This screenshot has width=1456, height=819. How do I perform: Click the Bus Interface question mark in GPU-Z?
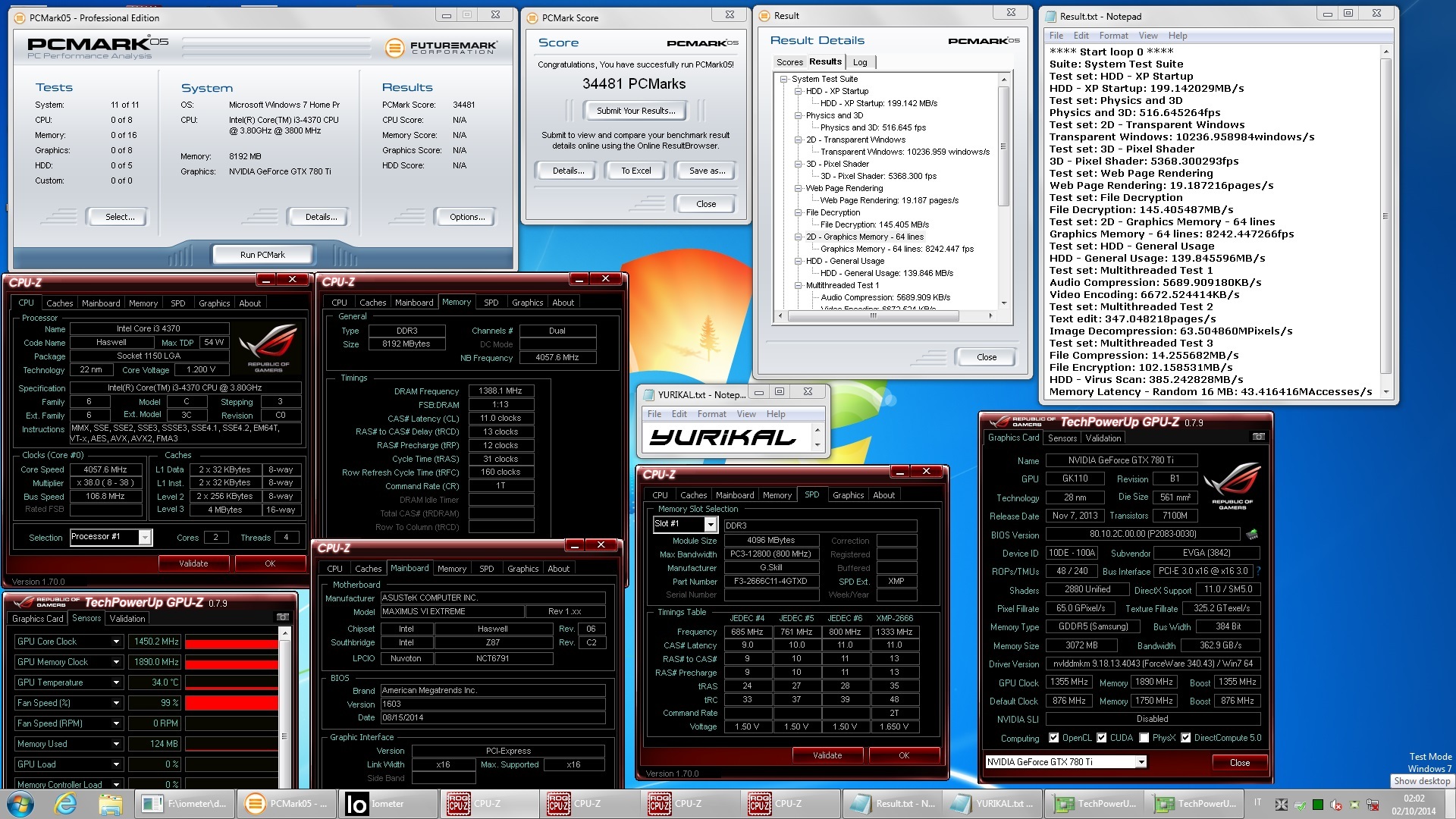pyautogui.click(x=1258, y=571)
